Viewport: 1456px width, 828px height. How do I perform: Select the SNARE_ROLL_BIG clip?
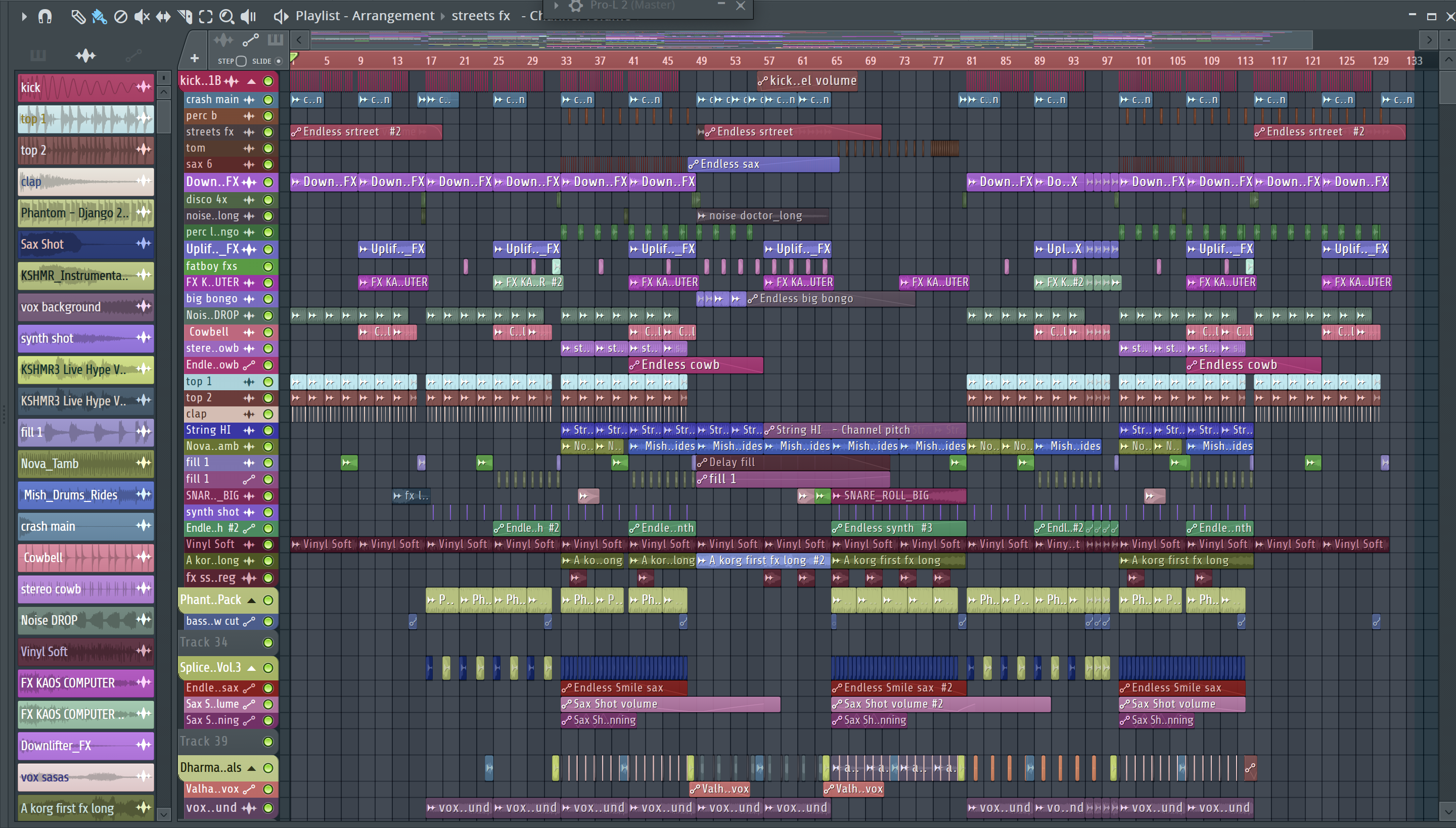(x=899, y=496)
